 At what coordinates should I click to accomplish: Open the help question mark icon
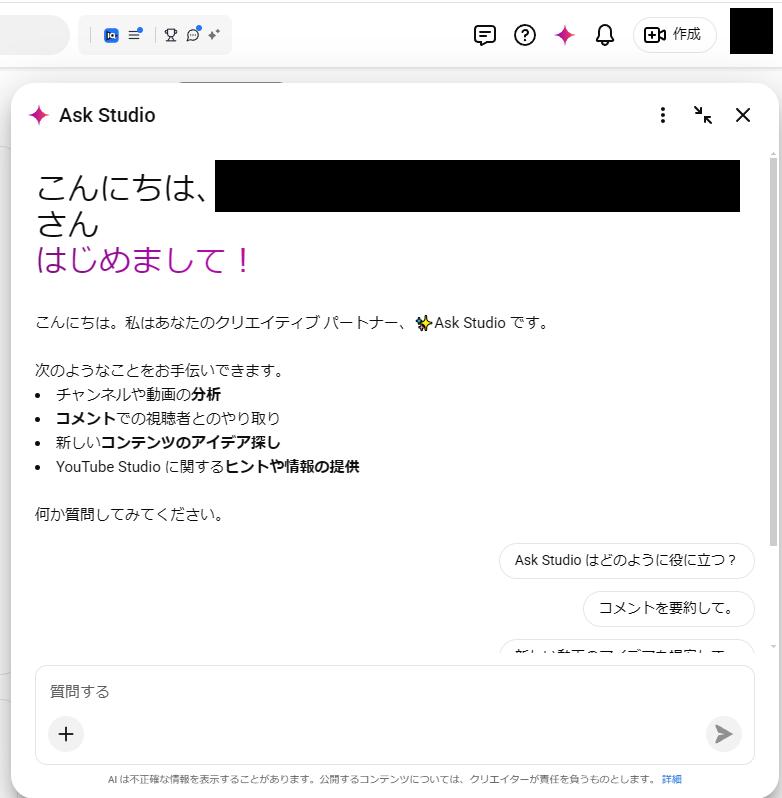pyautogui.click(x=525, y=35)
